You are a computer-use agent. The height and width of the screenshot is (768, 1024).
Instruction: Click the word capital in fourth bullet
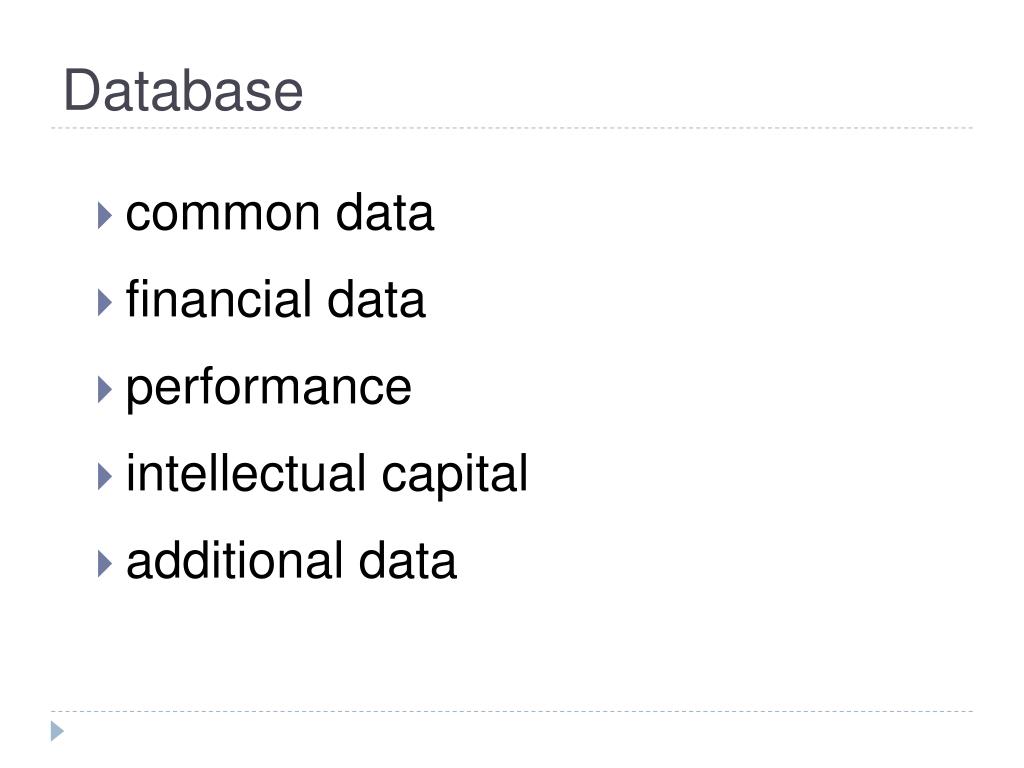click(x=455, y=475)
